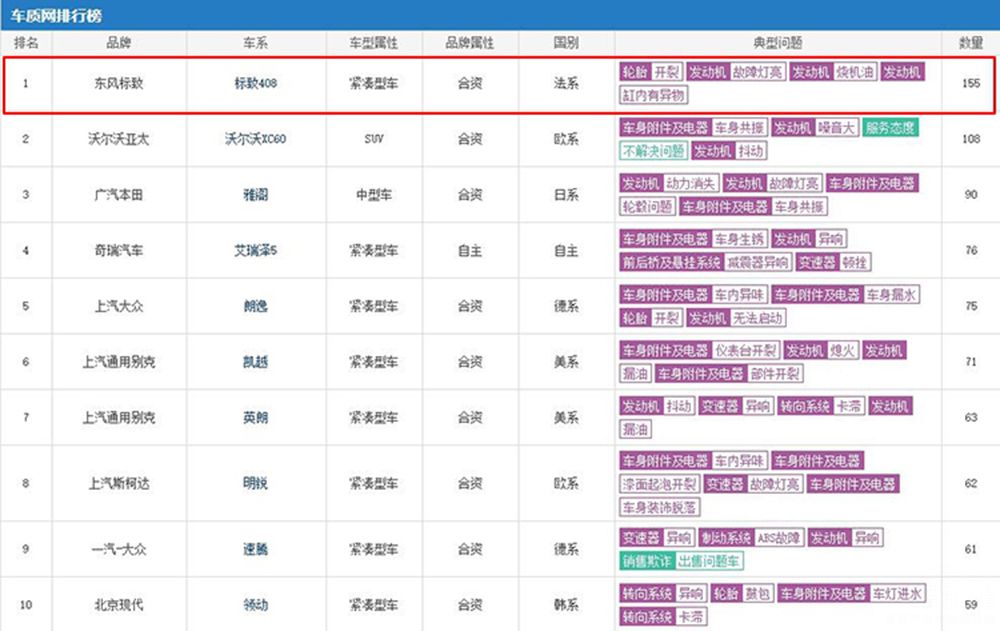
Task: Open the 朗逸 car series link
Action: 255,306
